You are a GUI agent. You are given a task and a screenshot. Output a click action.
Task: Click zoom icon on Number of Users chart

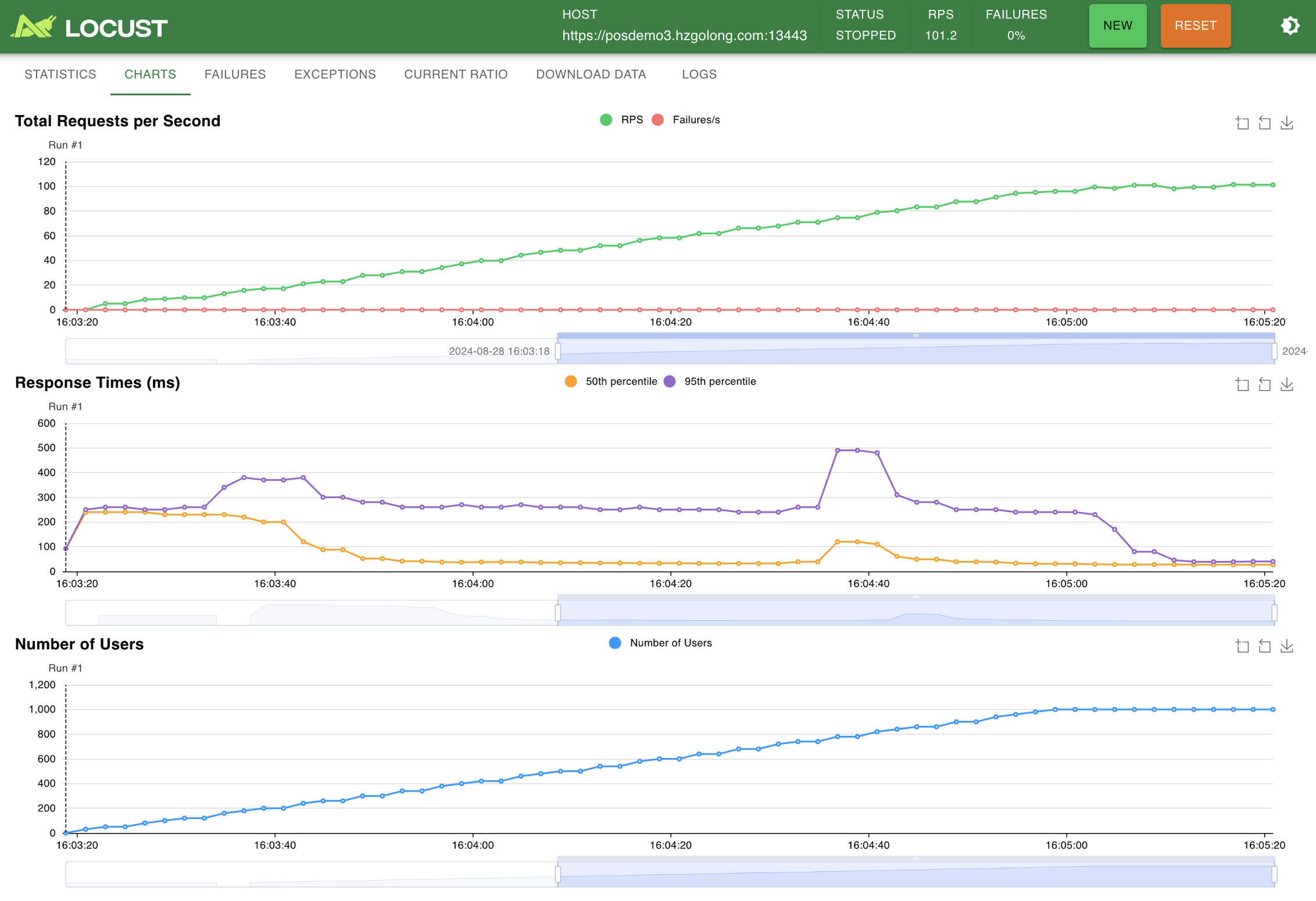coord(1242,646)
